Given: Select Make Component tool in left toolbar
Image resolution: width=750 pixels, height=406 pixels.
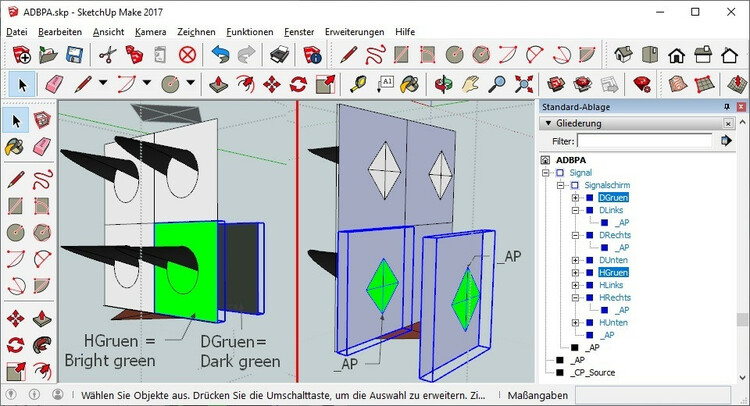Looking at the screenshot, I should [x=42, y=120].
